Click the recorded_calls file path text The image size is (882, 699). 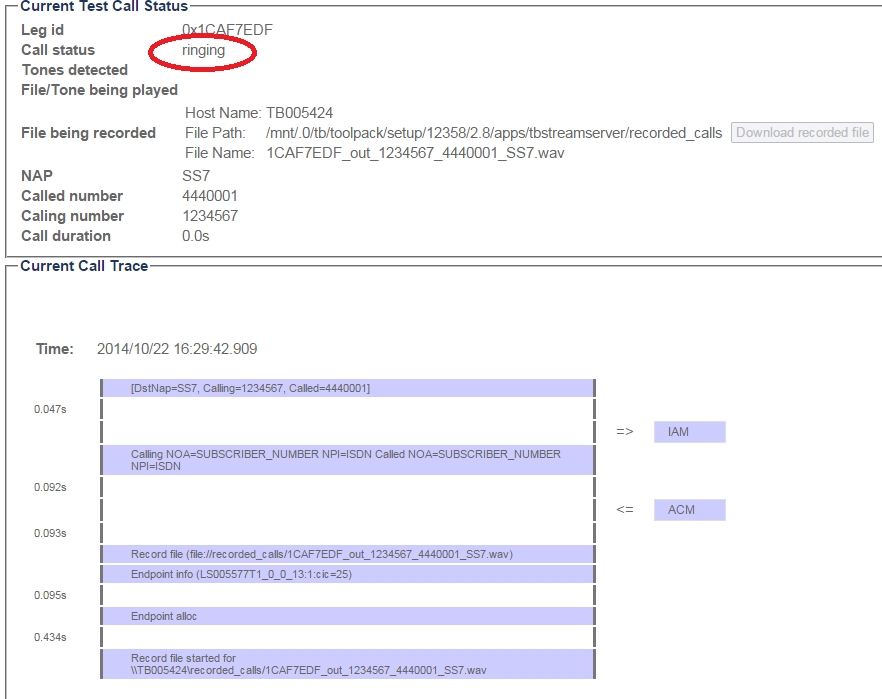(x=493, y=133)
